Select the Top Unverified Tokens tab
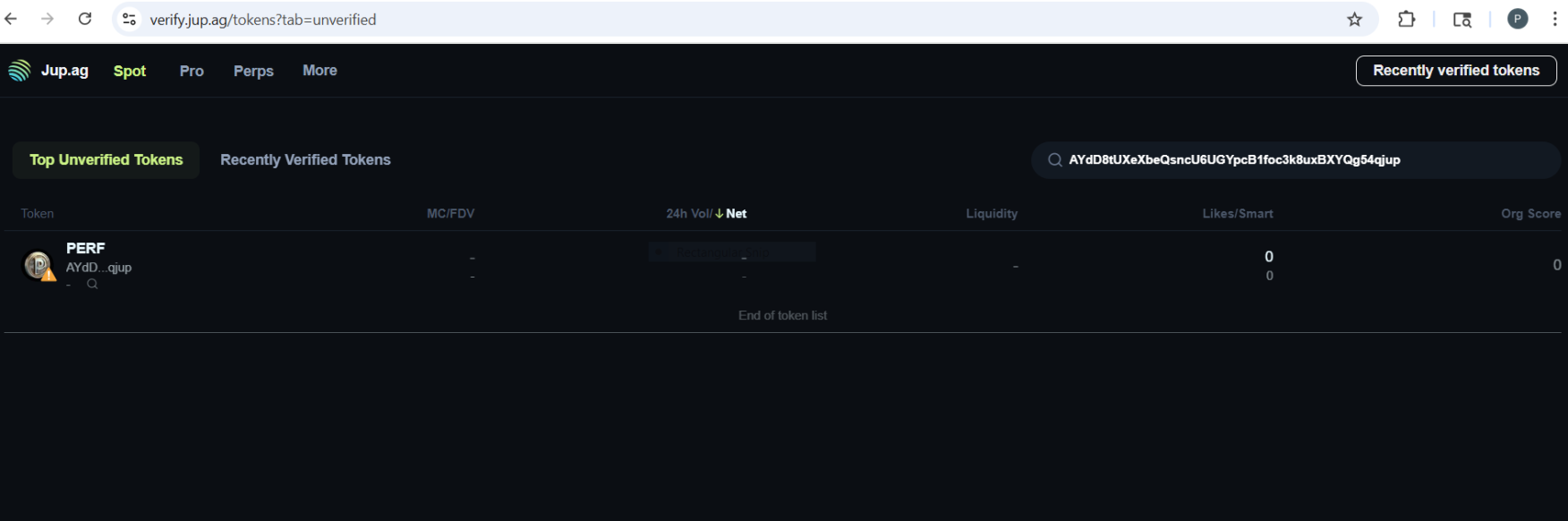This screenshot has height=521, width=1568. click(x=106, y=160)
